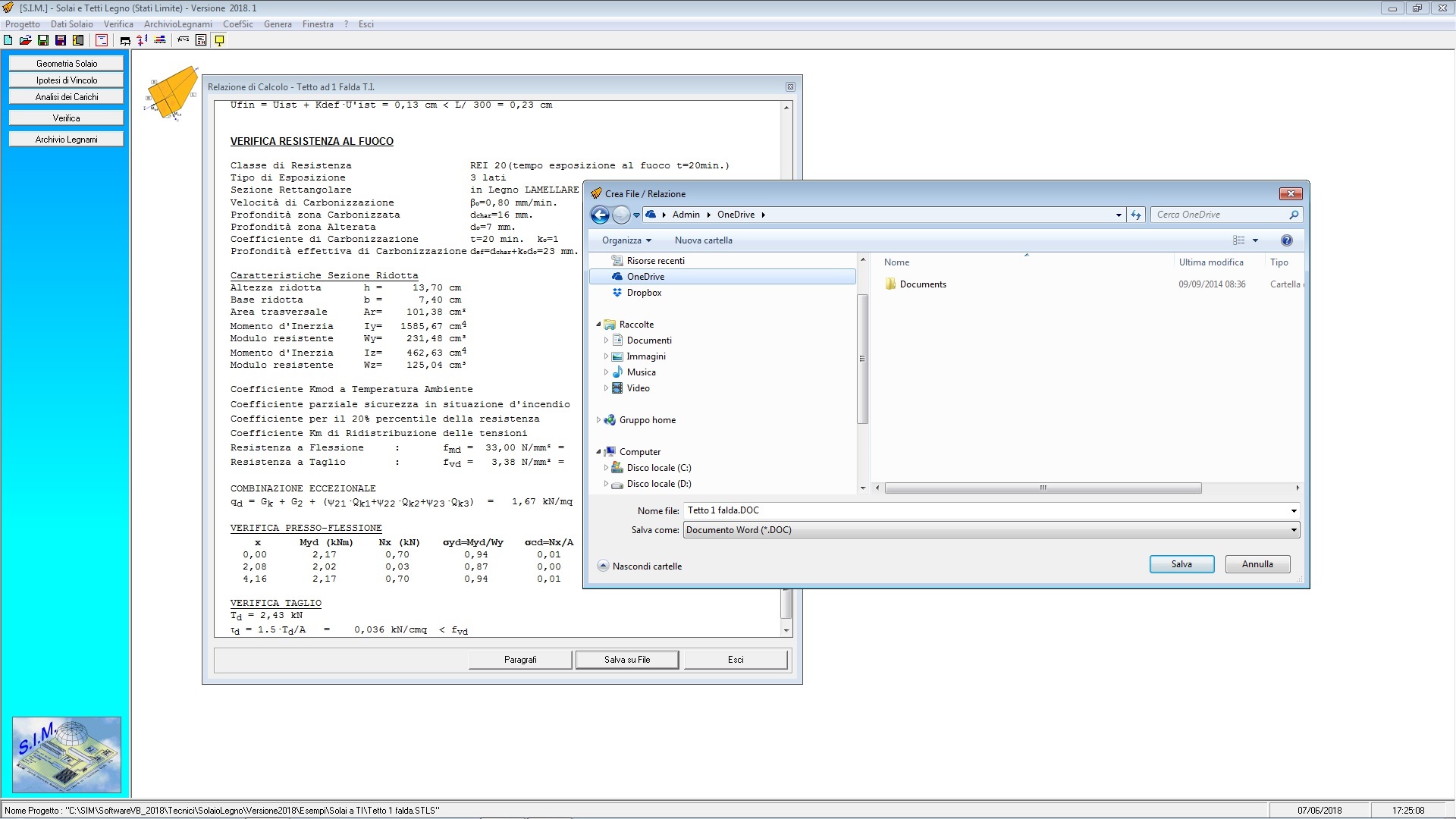The image size is (1456, 819).
Task: Click the yellow-gray book toolbar icon
Action: 78,40
